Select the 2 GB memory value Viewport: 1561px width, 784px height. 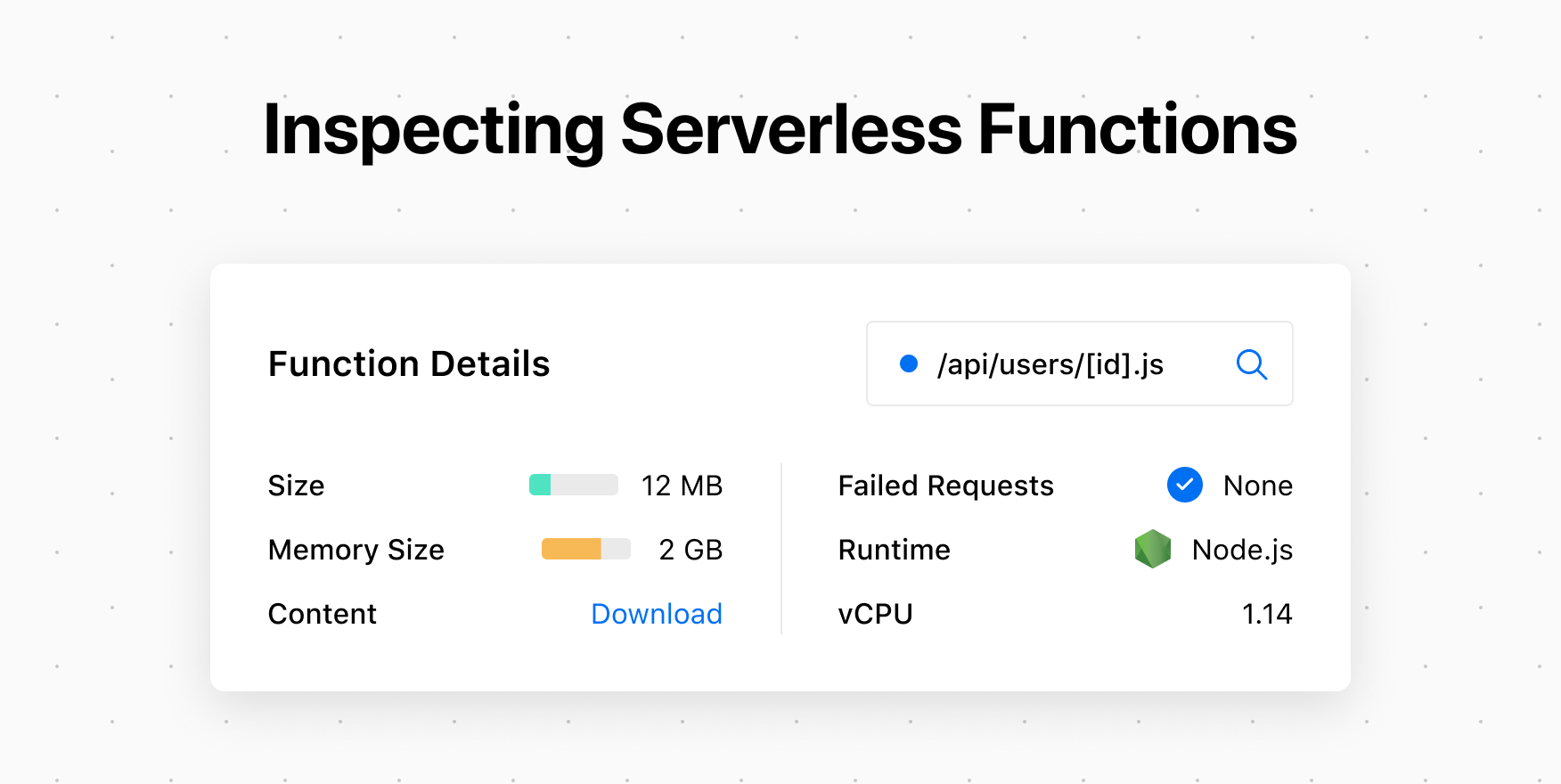(x=691, y=550)
